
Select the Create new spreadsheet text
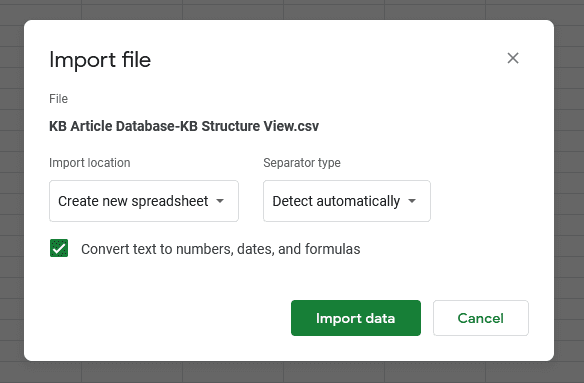pyautogui.click(x=133, y=201)
